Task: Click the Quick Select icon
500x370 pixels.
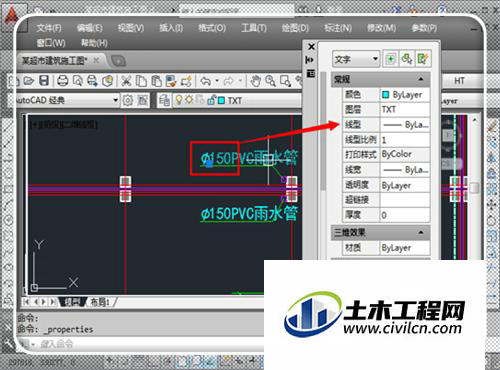Action: tap(423, 59)
